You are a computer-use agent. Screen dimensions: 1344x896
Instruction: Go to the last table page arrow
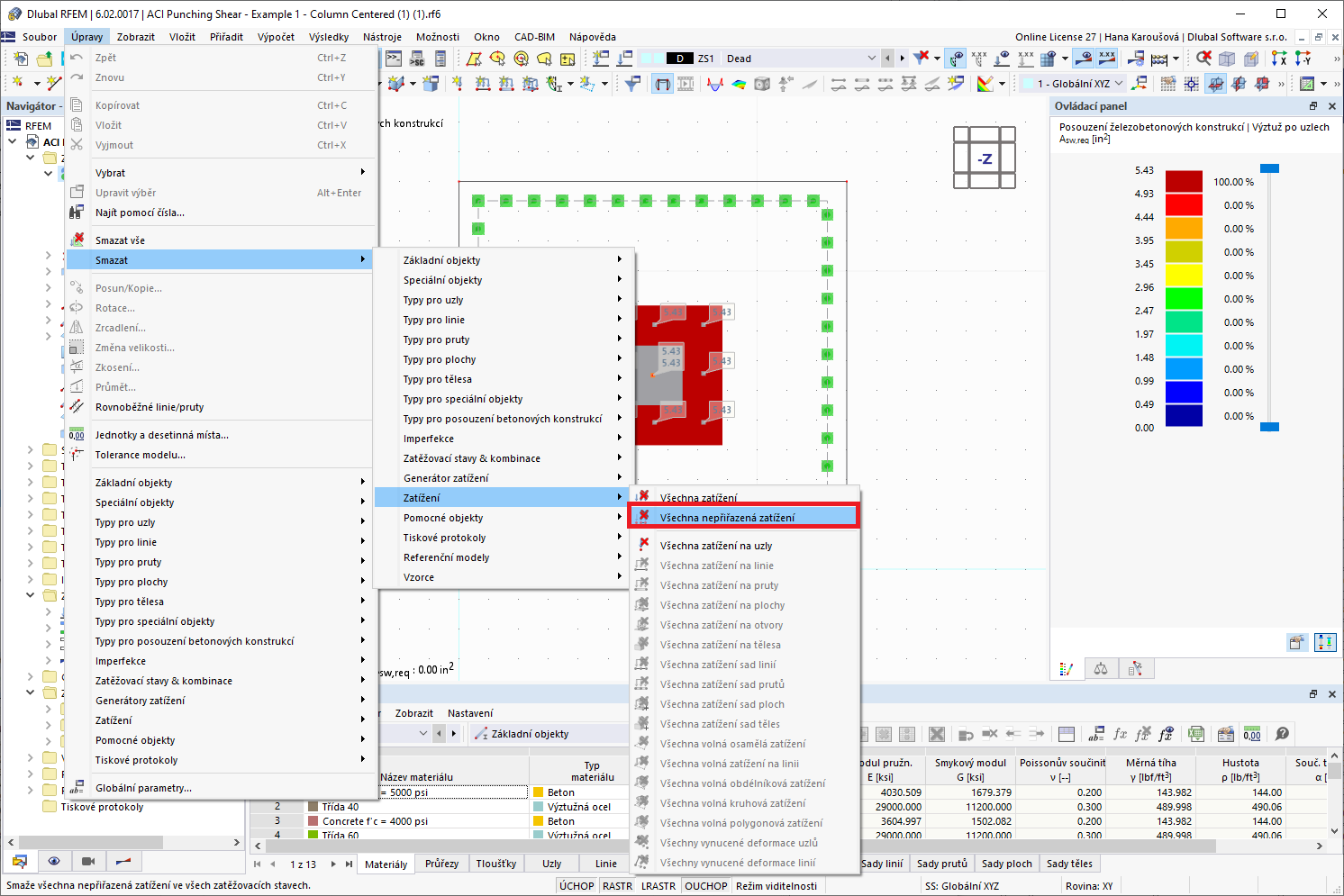click(x=349, y=864)
